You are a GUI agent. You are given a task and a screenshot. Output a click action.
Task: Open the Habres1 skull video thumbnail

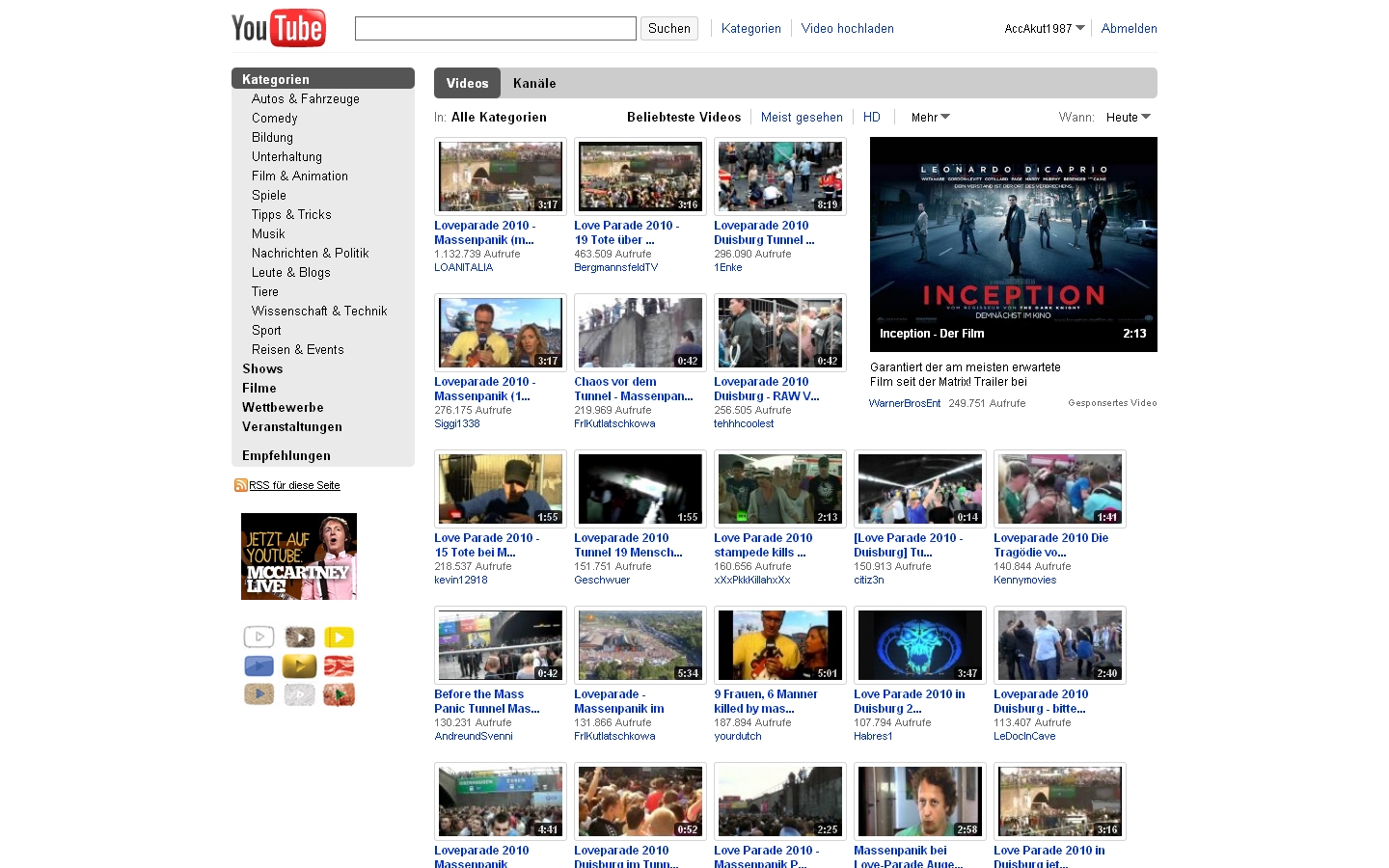pos(920,645)
